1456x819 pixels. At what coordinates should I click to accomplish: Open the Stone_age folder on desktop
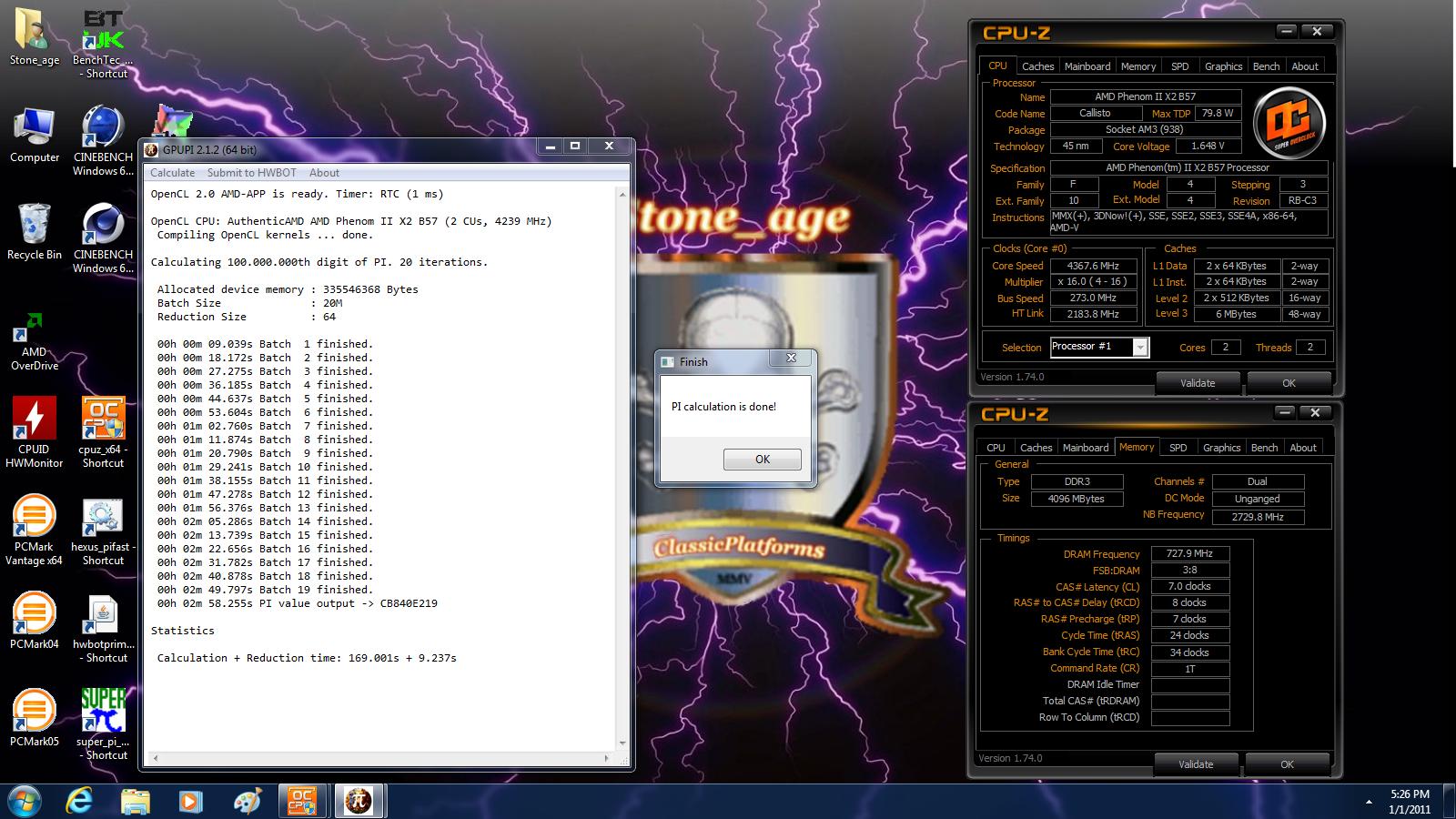pos(34,38)
